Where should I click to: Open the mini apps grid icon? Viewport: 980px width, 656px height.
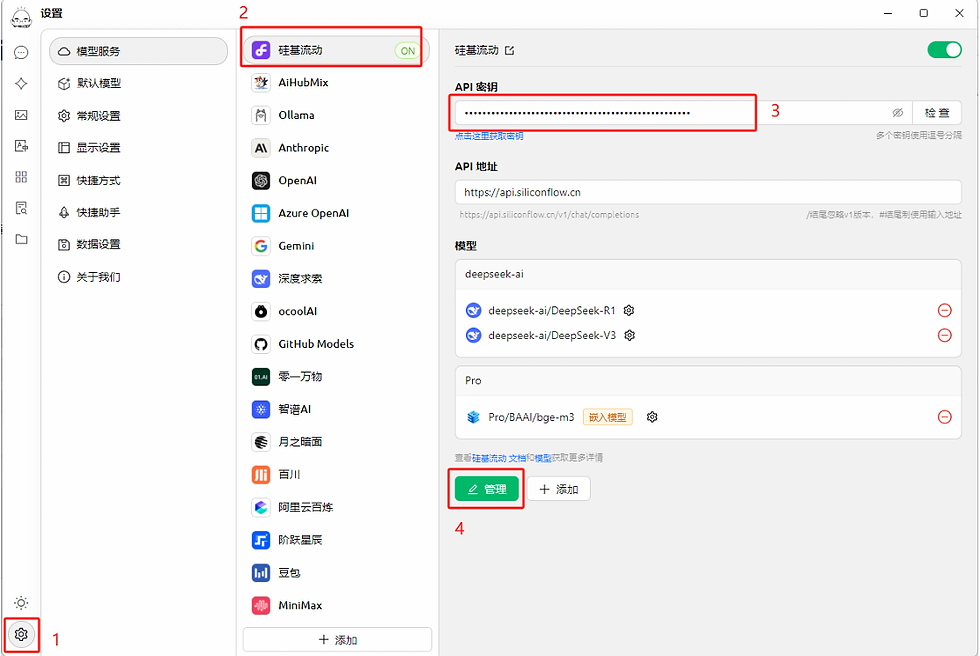(21, 177)
